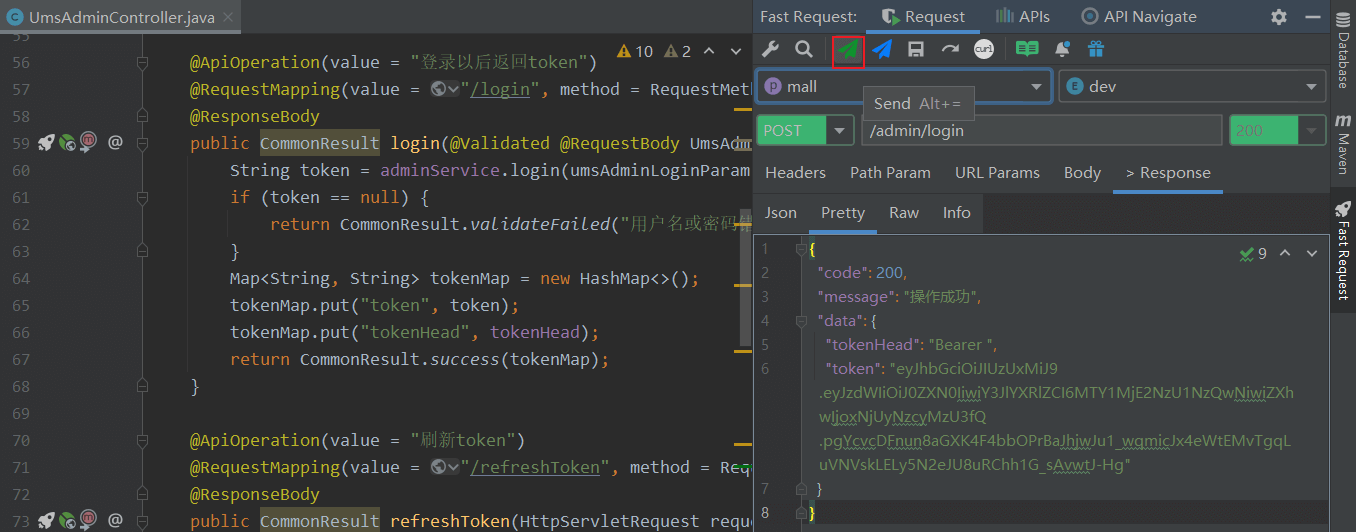This screenshot has height=532, width=1356.
Task: Open the wrench config icon
Action: (x=770, y=50)
